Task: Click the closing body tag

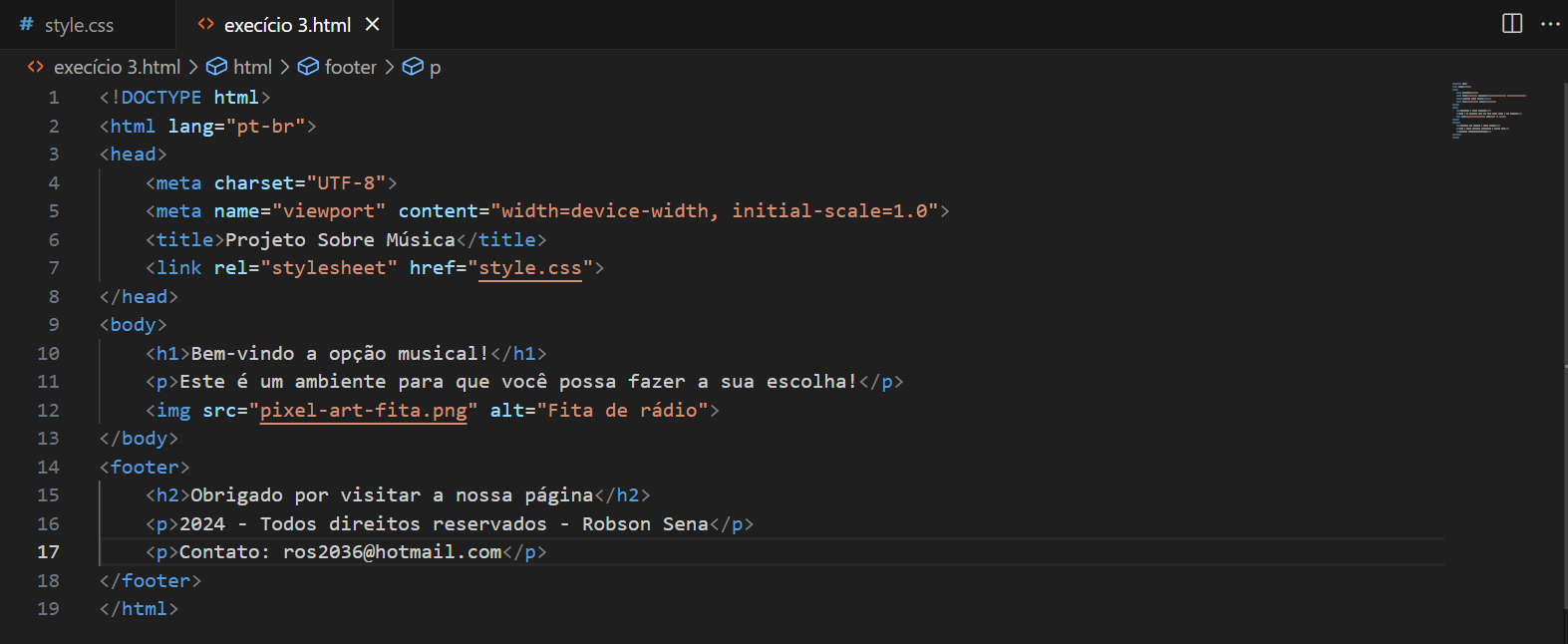Action: click(x=139, y=439)
